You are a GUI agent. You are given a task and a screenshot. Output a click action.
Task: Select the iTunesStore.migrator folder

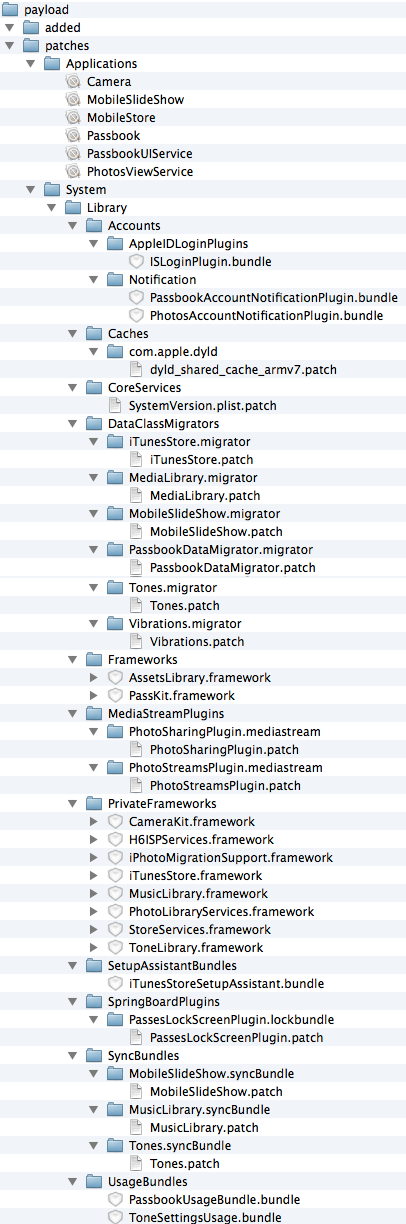pyautogui.click(x=178, y=442)
